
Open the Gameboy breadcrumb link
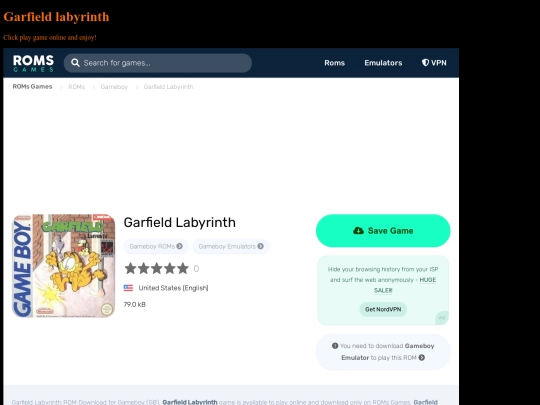[x=114, y=87]
